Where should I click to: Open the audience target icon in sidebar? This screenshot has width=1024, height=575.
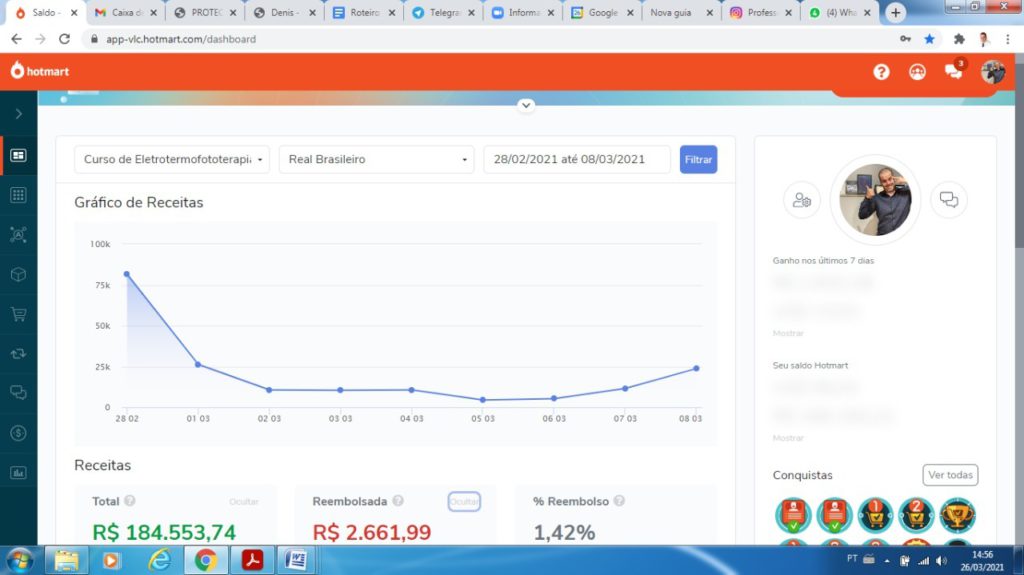point(18,235)
